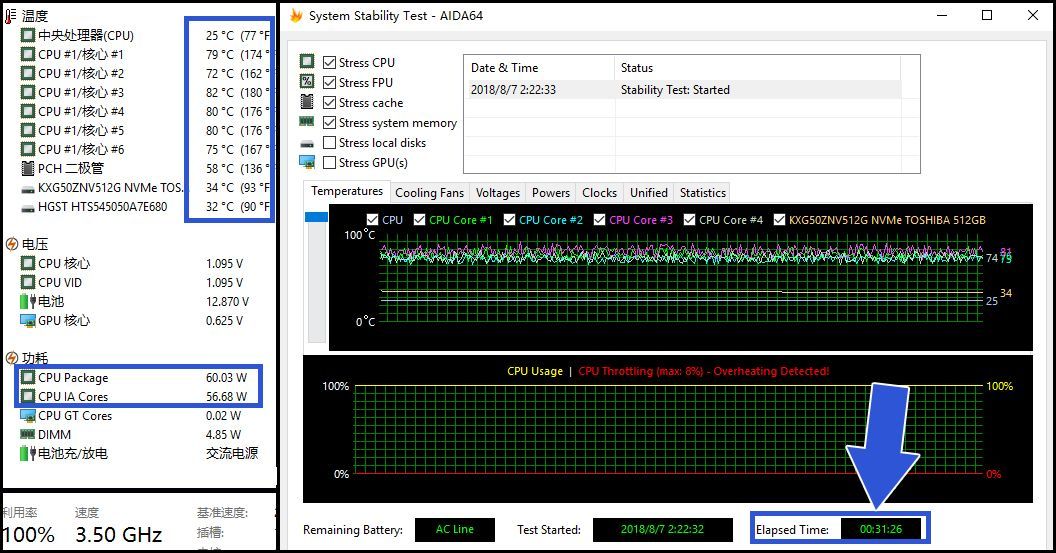Click the Stress system memory RAM icon
The width and height of the screenshot is (1056, 553).
(307, 122)
